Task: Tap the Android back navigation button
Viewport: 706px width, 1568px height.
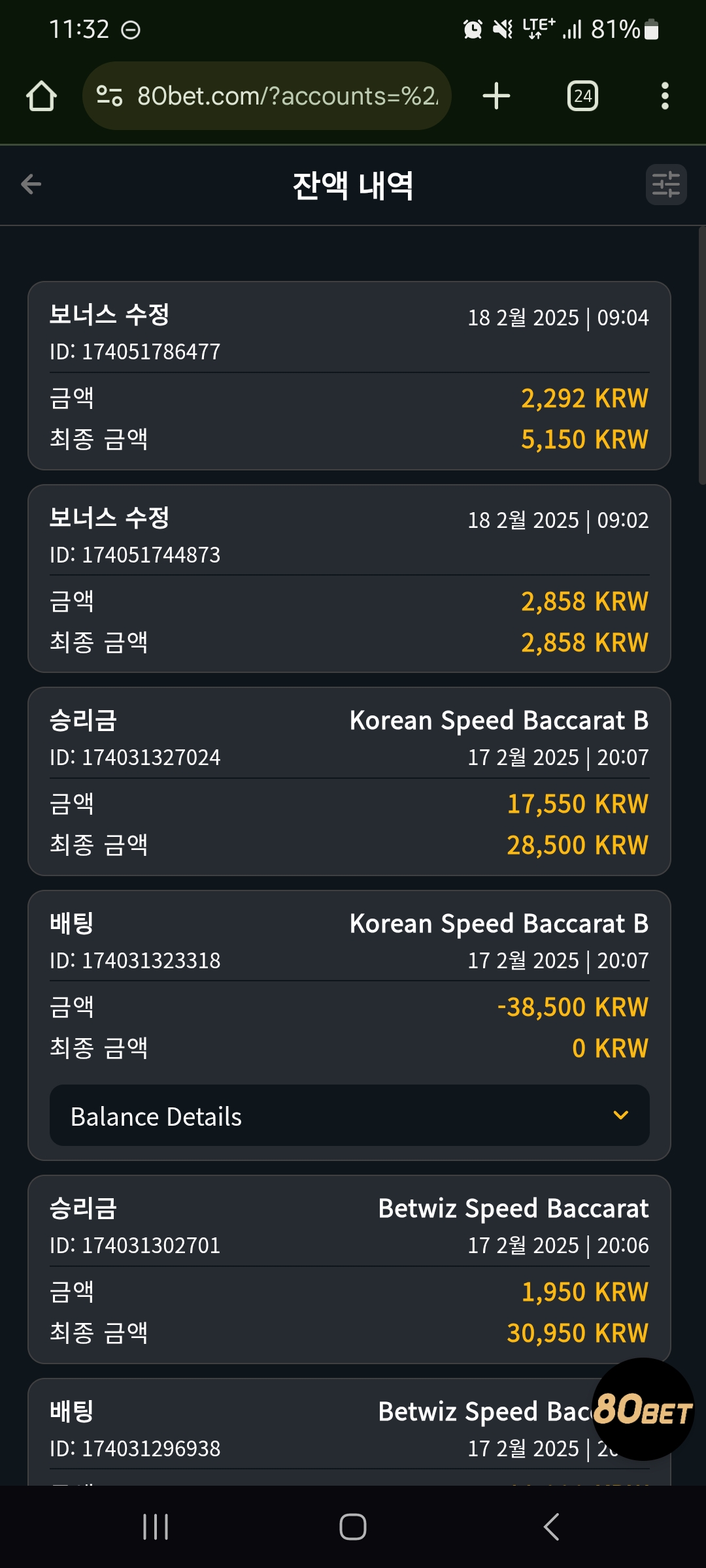Action: pos(551,1527)
